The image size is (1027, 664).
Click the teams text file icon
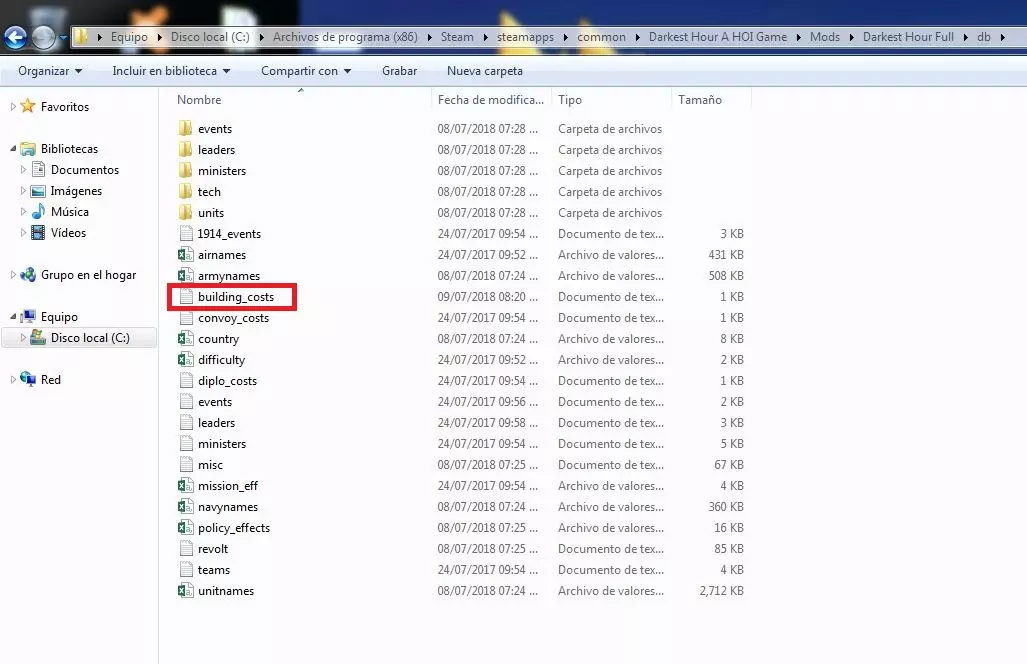(x=186, y=569)
